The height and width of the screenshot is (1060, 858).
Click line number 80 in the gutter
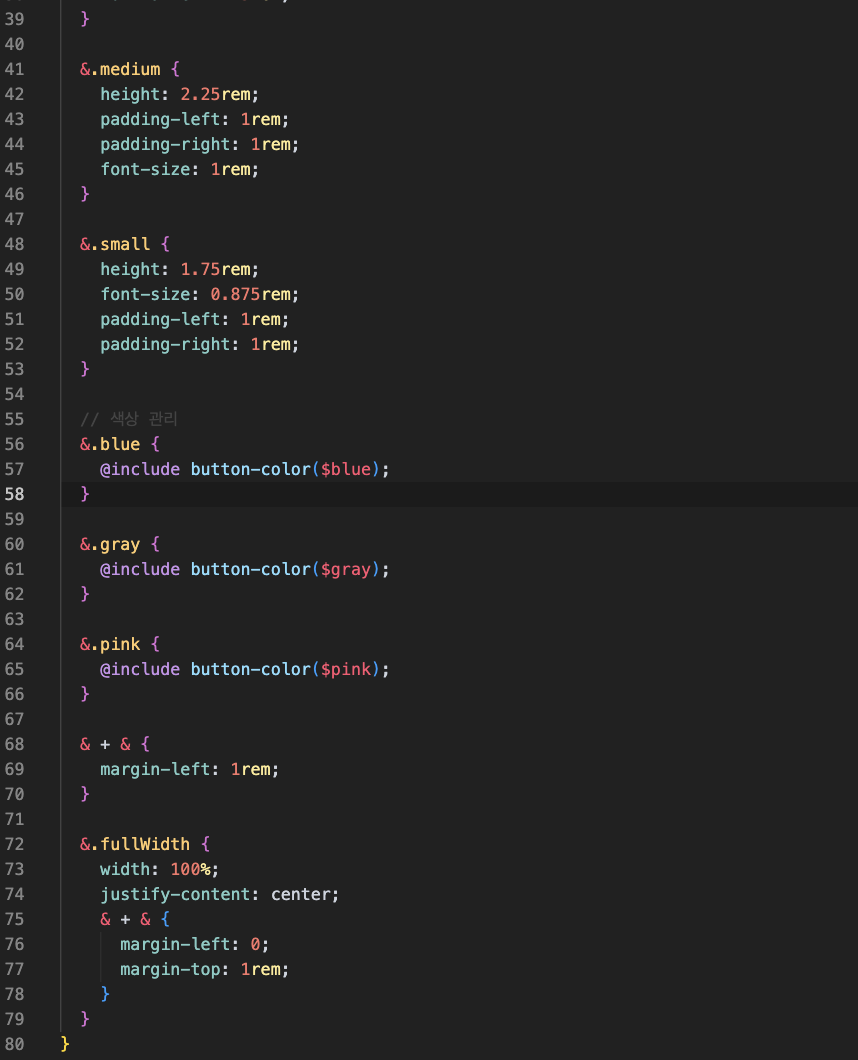click(x=14, y=1044)
